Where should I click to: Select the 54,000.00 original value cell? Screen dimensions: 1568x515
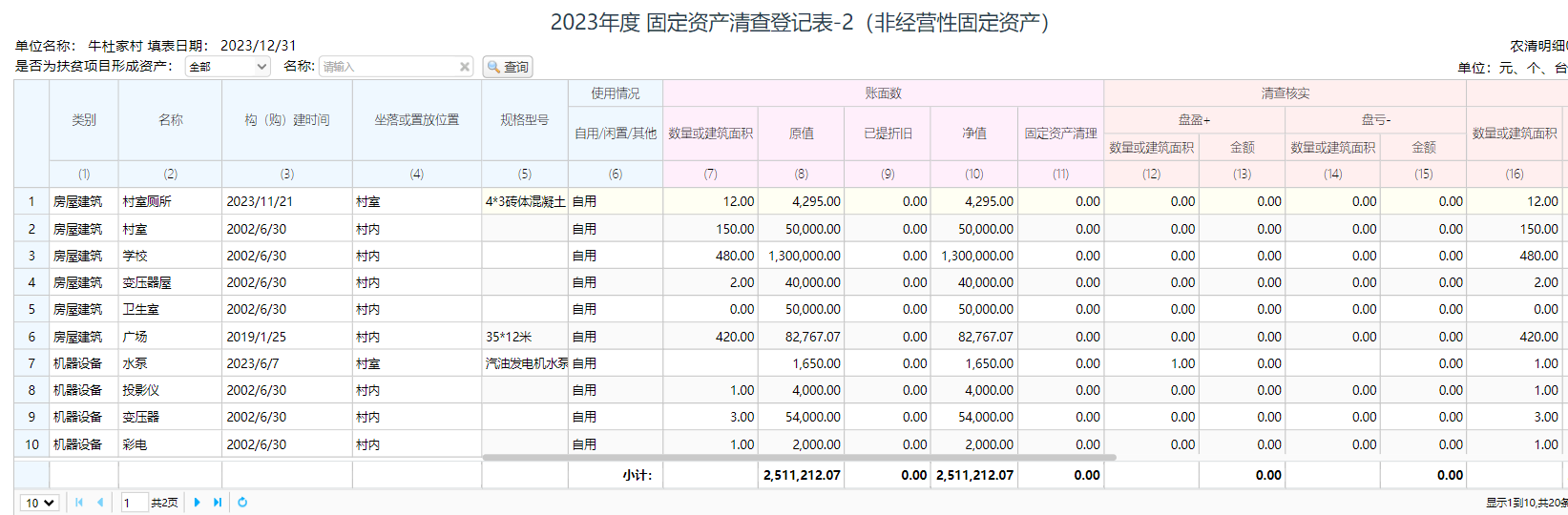click(x=802, y=417)
